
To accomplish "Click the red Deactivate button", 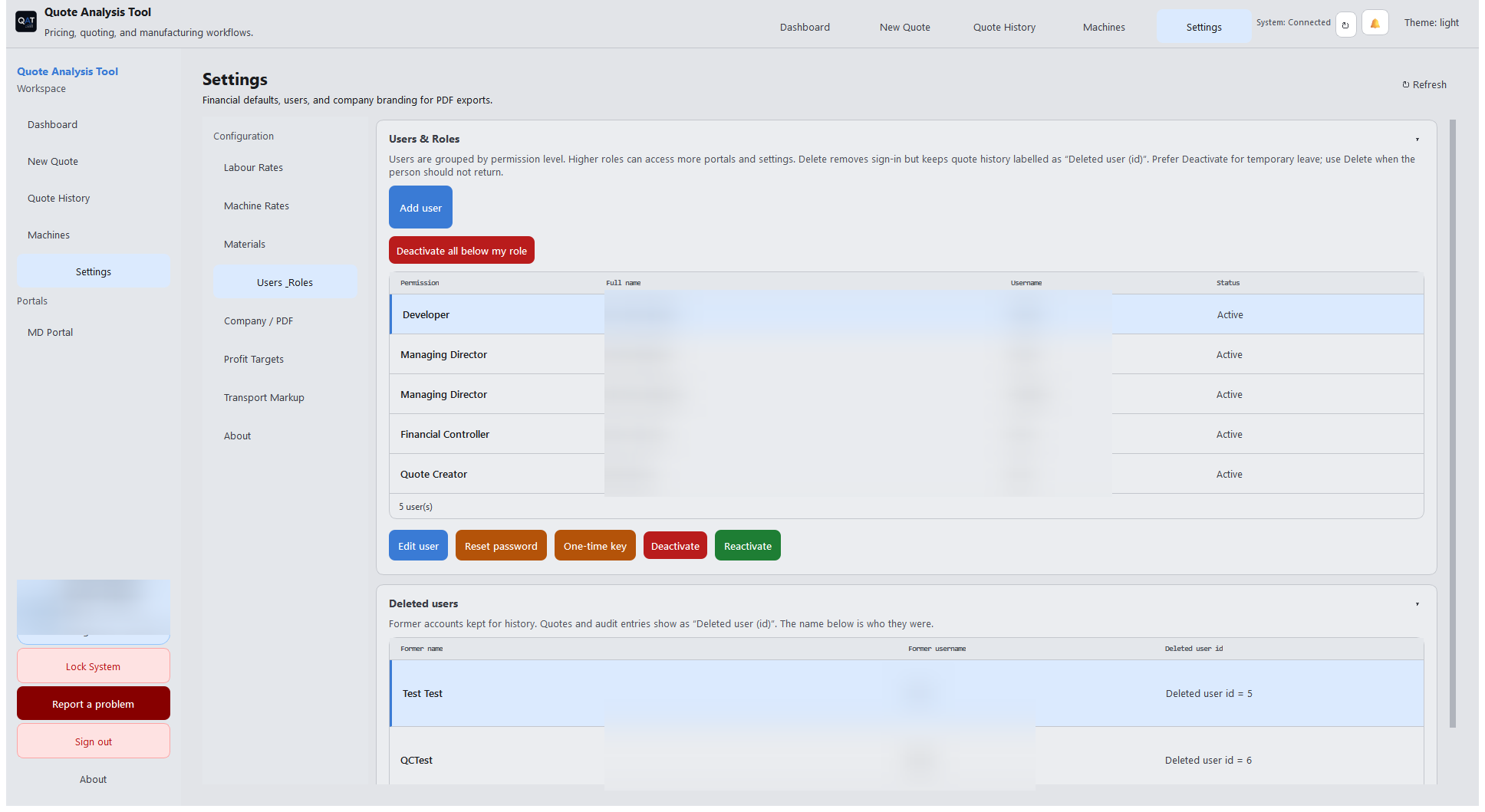I will coord(675,546).
